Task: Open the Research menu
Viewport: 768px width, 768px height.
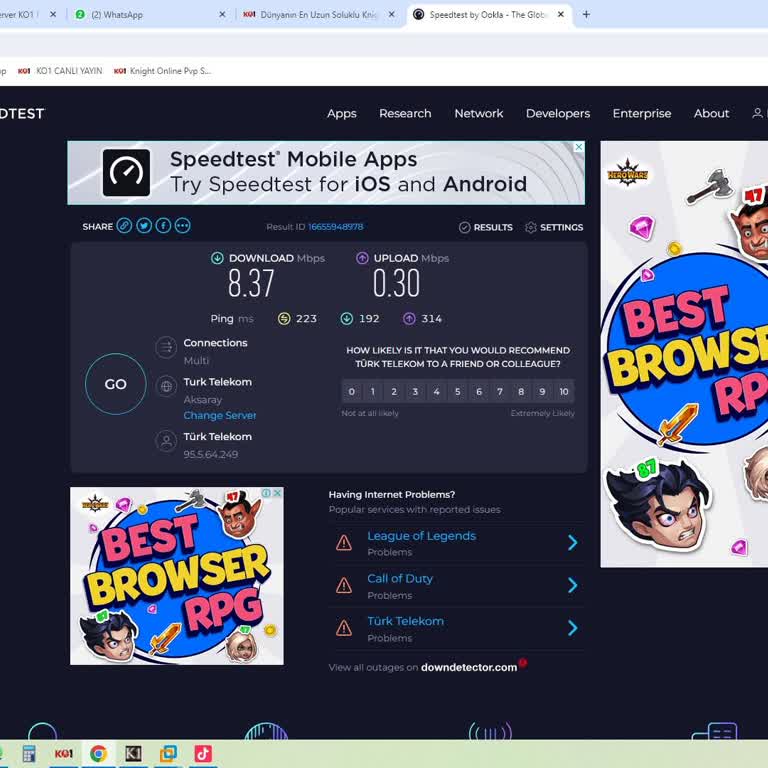Action: pos(405,114)
